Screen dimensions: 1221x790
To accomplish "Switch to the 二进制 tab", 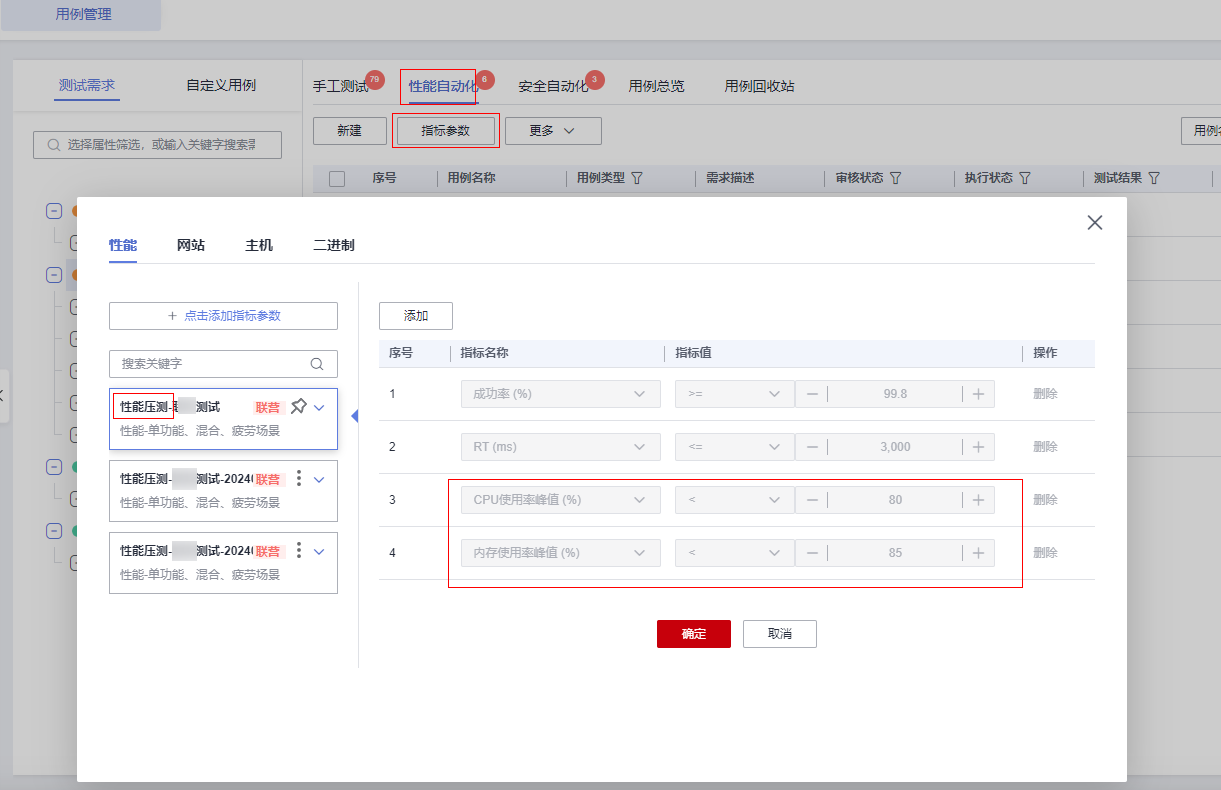I will point(333,245).
